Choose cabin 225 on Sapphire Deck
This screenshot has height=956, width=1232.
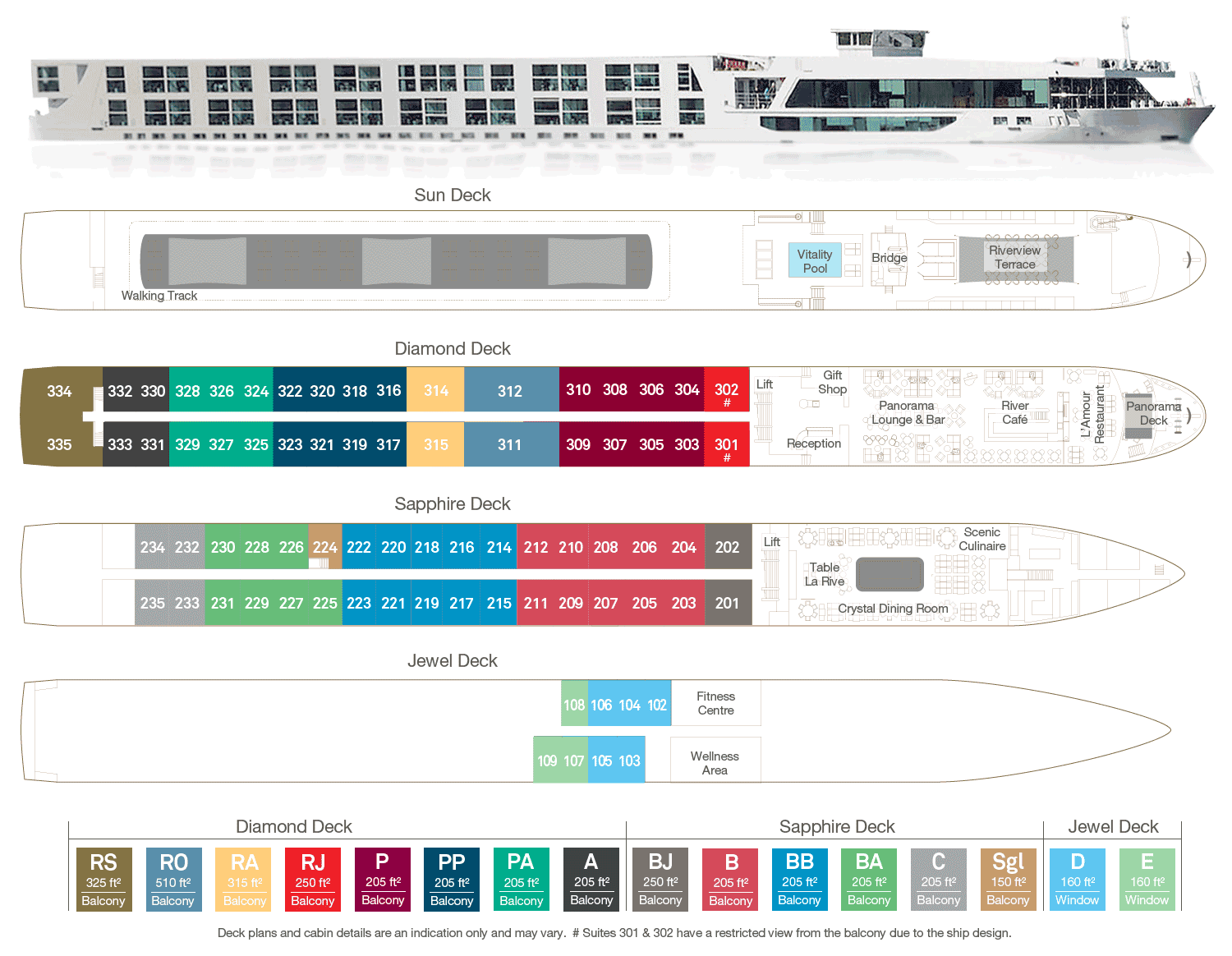click(325, 603)
